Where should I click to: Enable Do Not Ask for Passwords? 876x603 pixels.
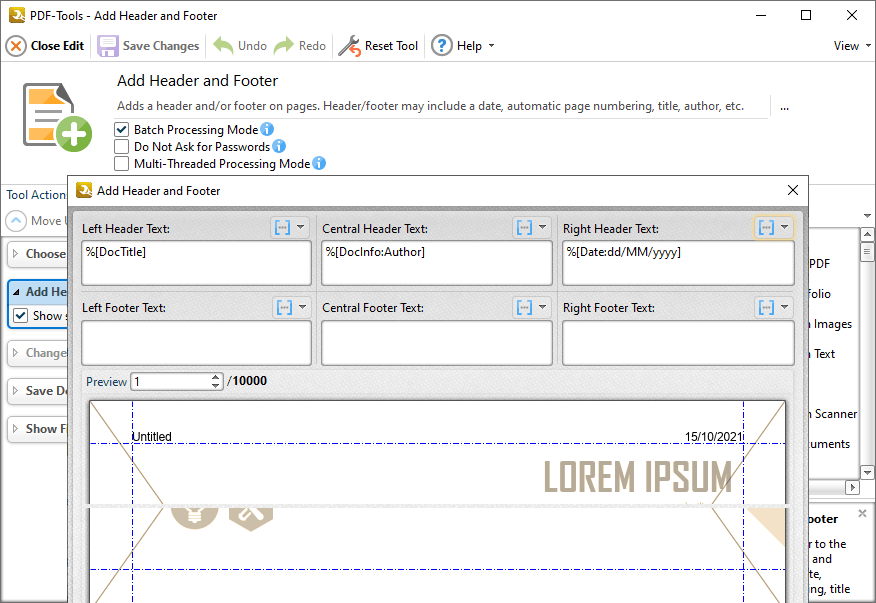(x=121, y=146)
